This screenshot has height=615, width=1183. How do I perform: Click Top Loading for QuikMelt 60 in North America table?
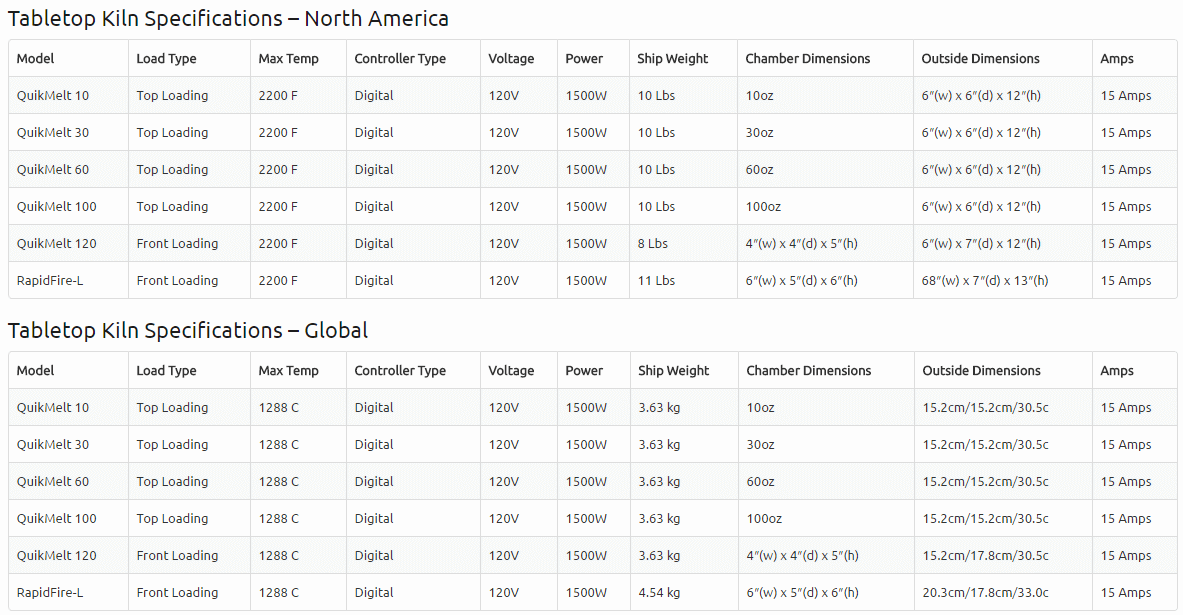(x=172, y=170)
